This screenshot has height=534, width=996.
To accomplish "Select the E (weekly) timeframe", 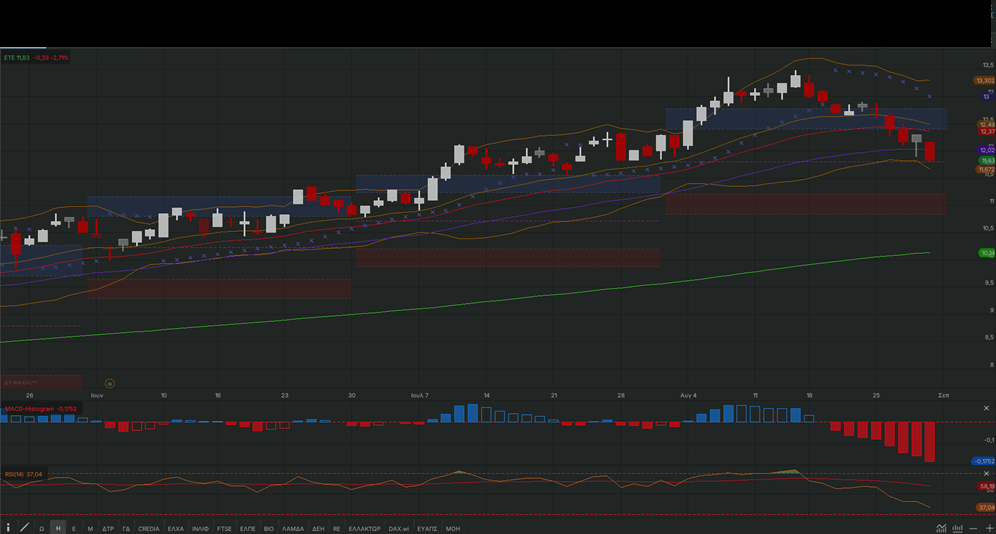I will [74, 528].
